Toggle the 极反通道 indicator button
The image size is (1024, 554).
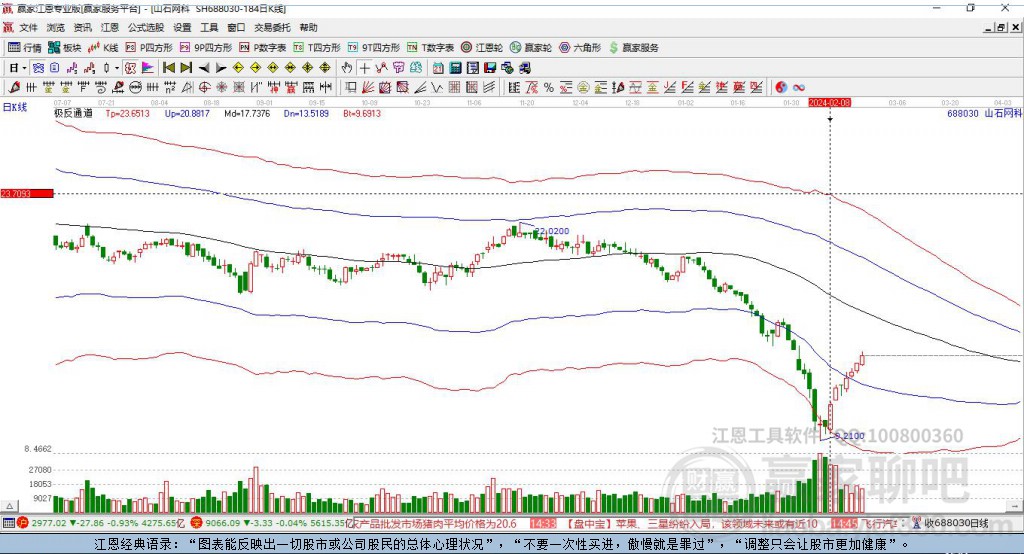[x=131, y=68]
